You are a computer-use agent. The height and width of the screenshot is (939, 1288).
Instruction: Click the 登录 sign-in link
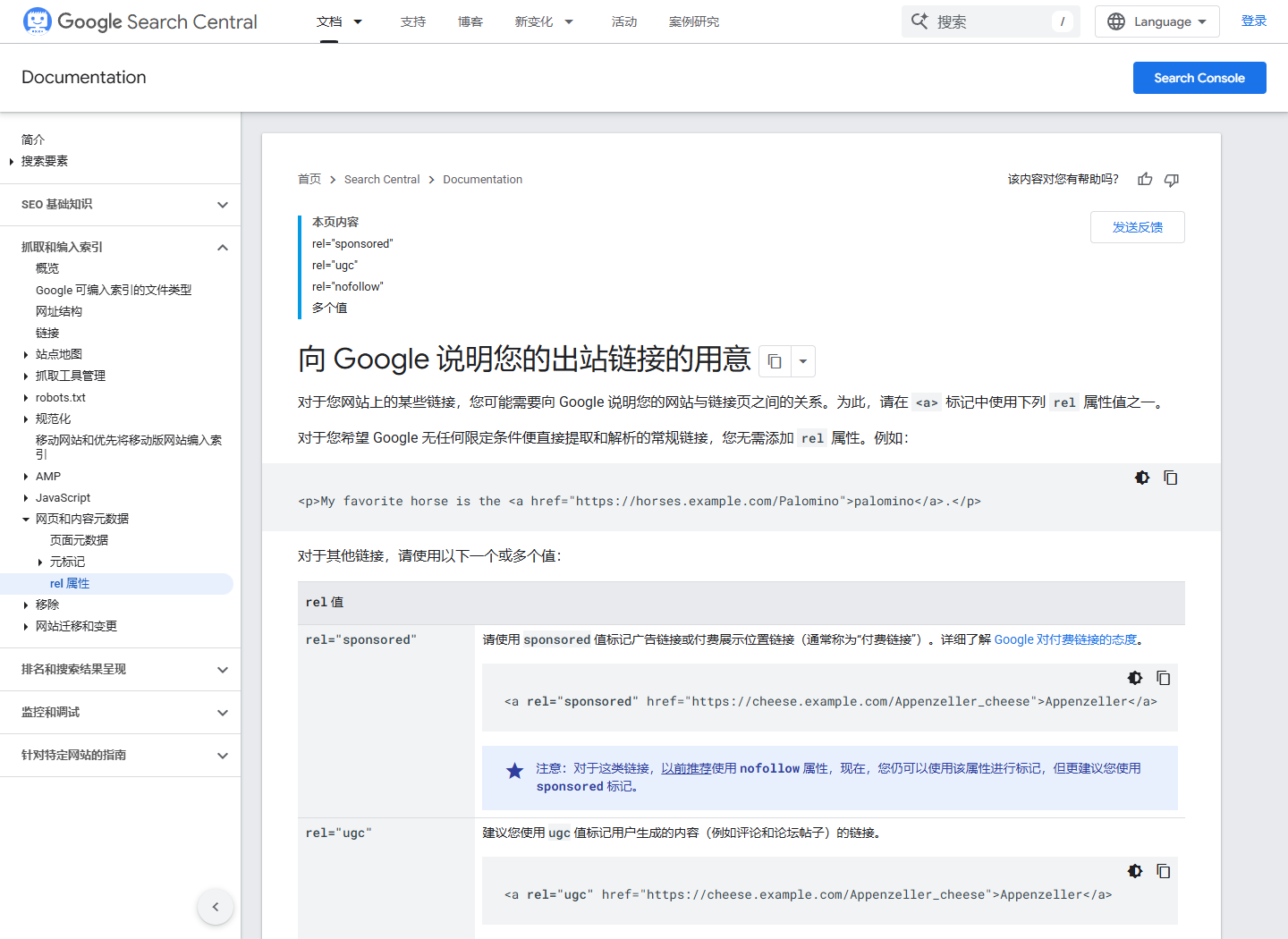tap(1254, 21)
